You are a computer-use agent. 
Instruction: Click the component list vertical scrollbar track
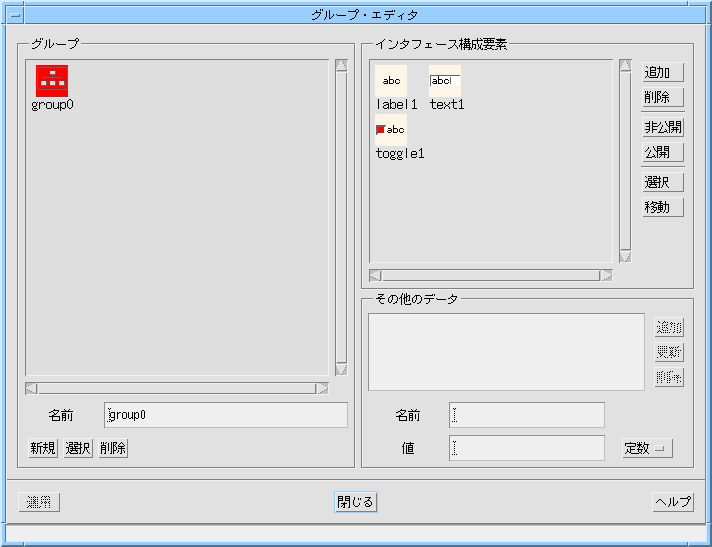(625, 161)
